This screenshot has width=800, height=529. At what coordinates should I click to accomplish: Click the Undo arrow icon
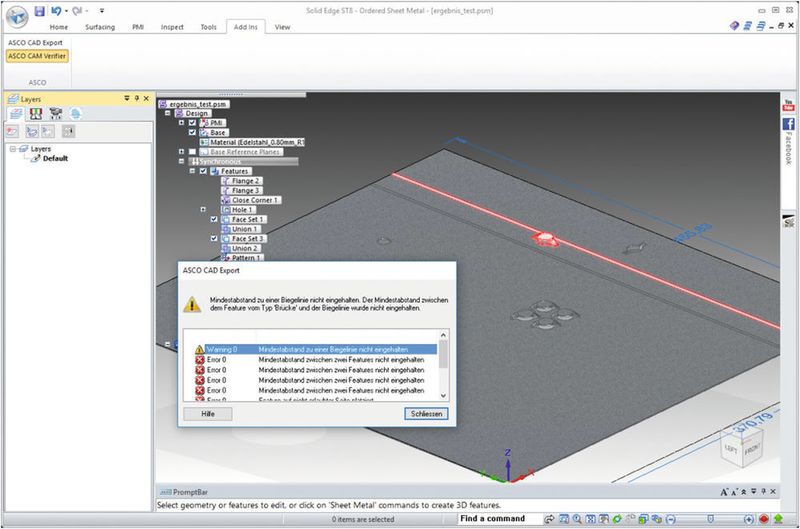coord(57,11)
